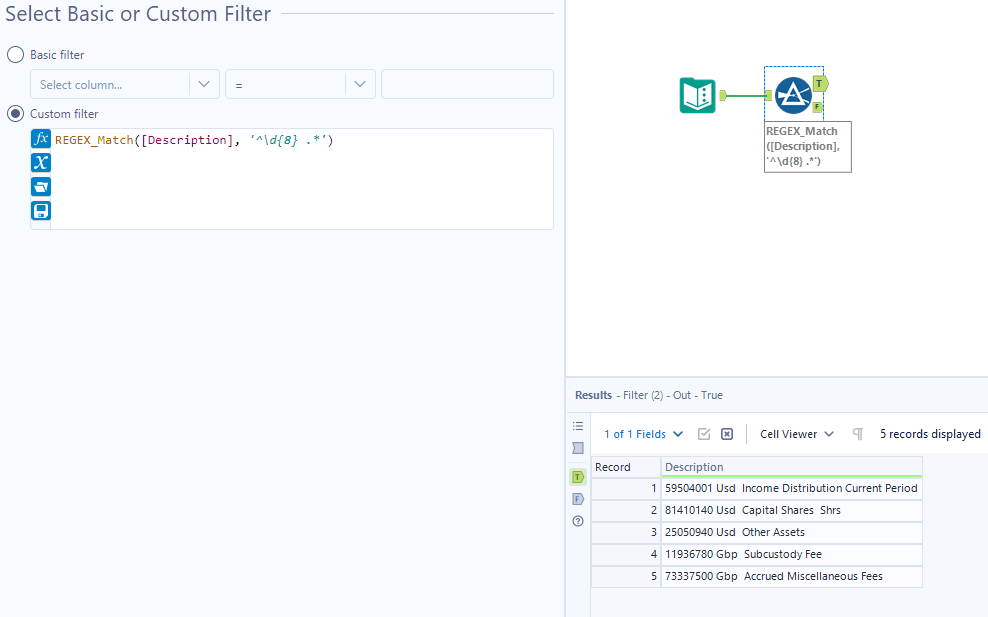Select record number 1 row header

[626, 488]
